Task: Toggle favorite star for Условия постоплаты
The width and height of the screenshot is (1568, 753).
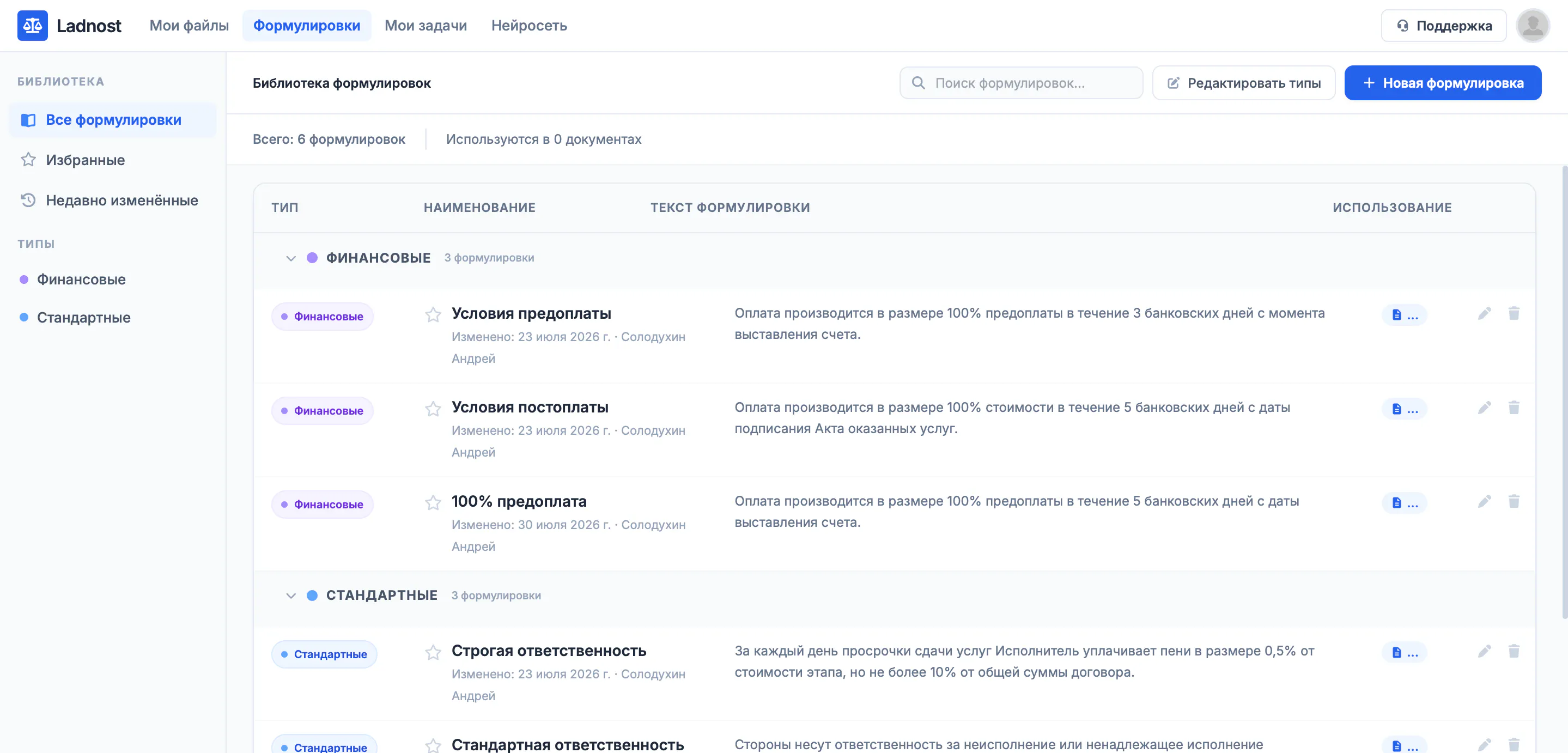Action: pos(433,409)
